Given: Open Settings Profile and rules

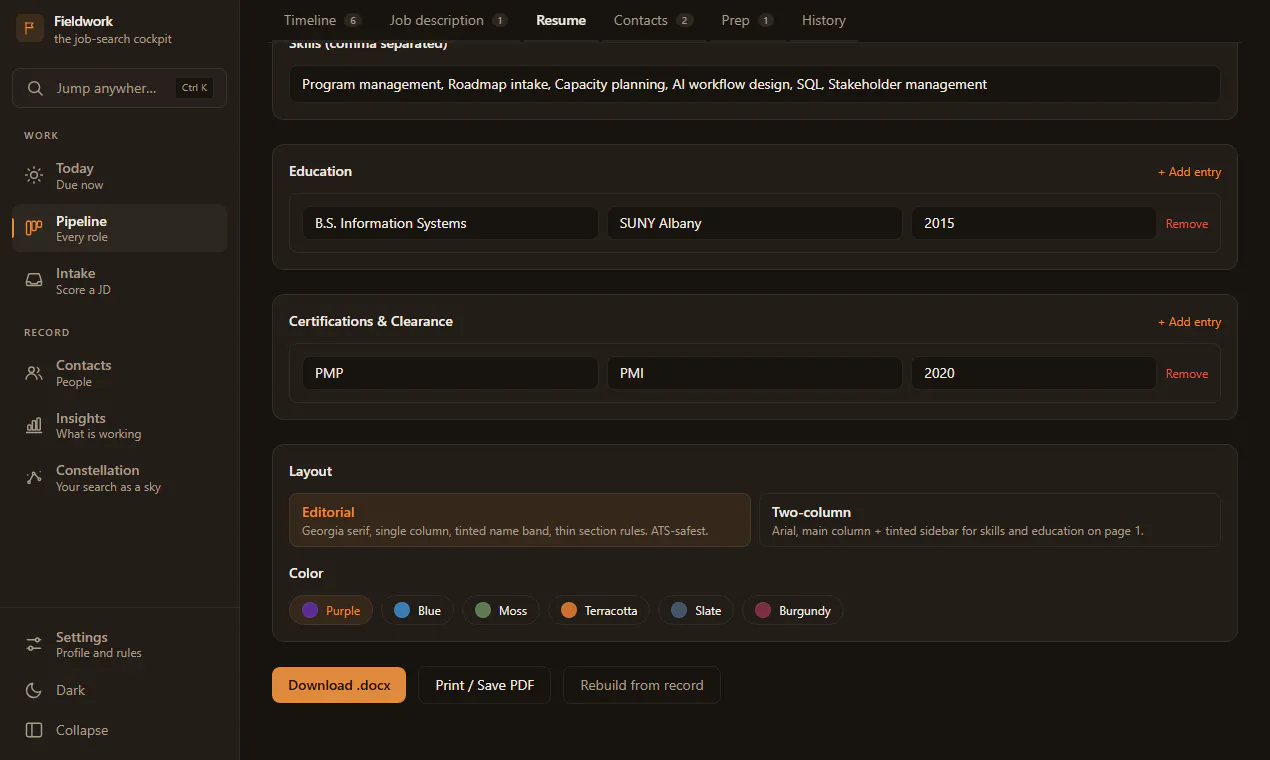Looking at the screenshot, I should click(x=120, y=644).
